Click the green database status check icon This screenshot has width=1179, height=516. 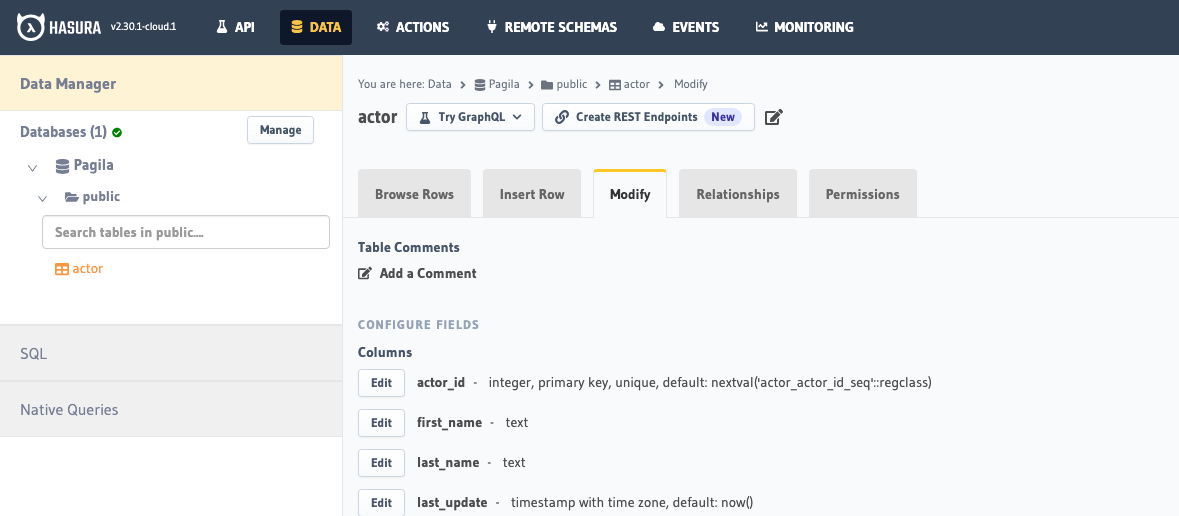pos(117,132)
